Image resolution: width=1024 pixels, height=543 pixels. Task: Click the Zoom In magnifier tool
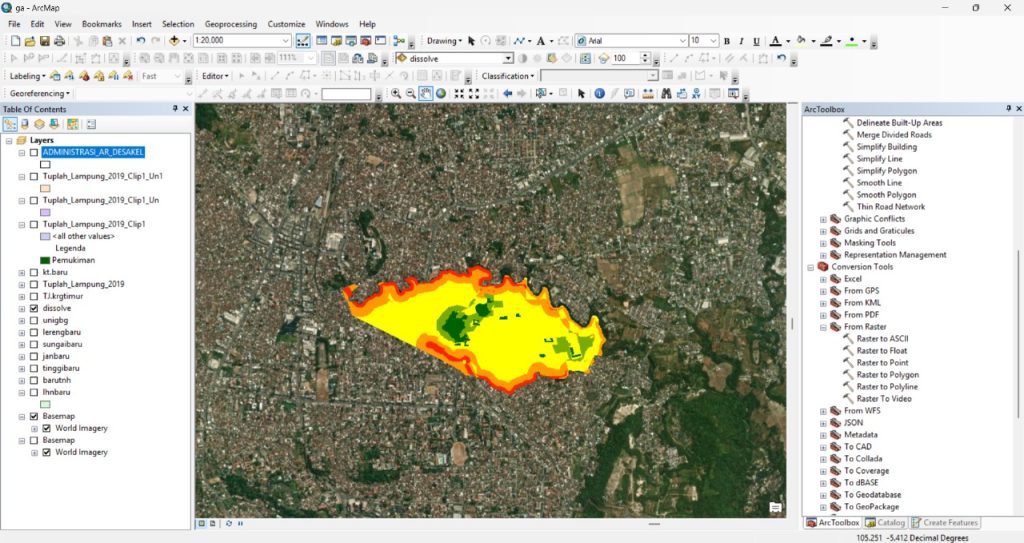pos(396,94)
